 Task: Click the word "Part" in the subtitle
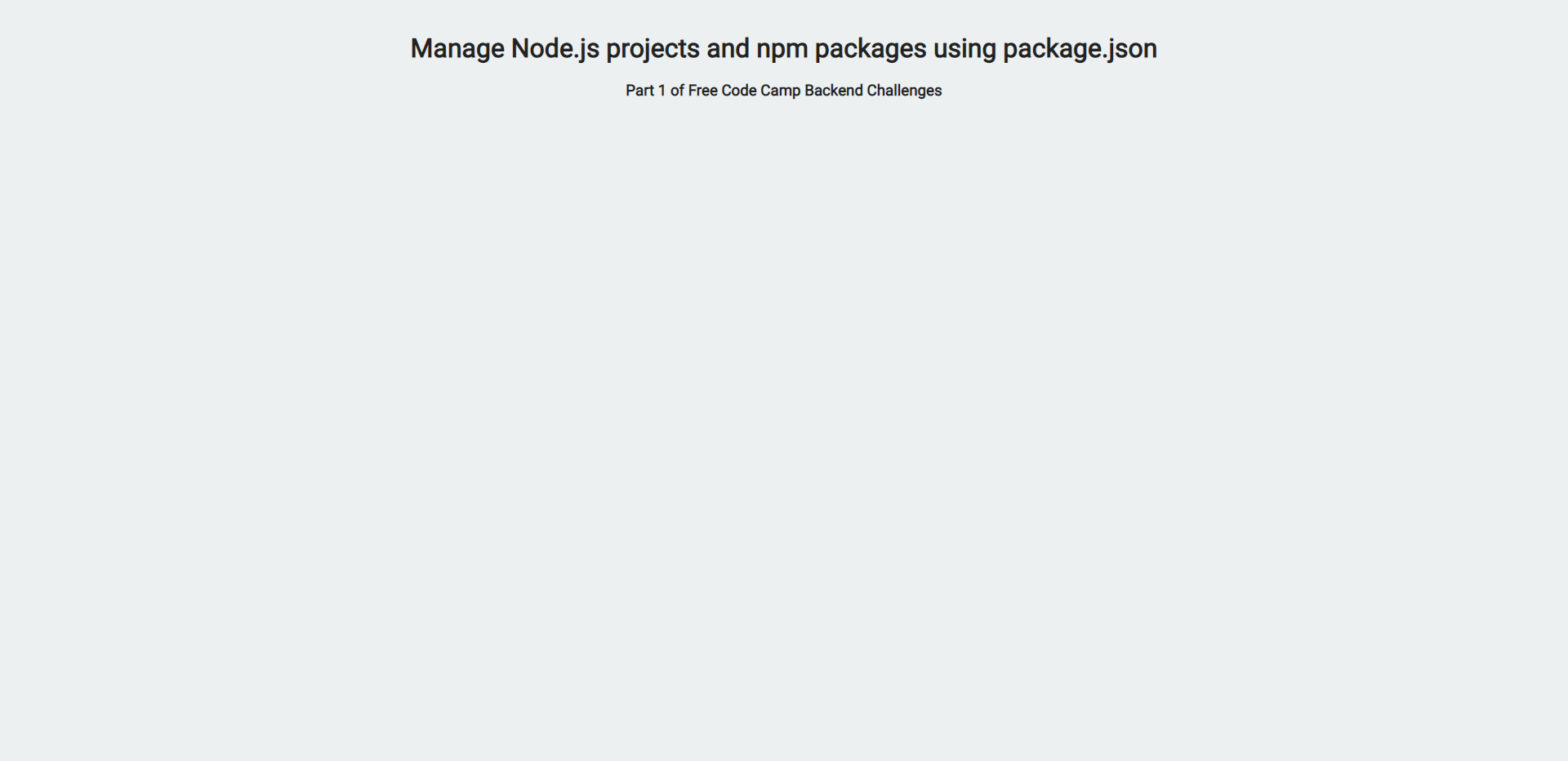pos(639,91)
